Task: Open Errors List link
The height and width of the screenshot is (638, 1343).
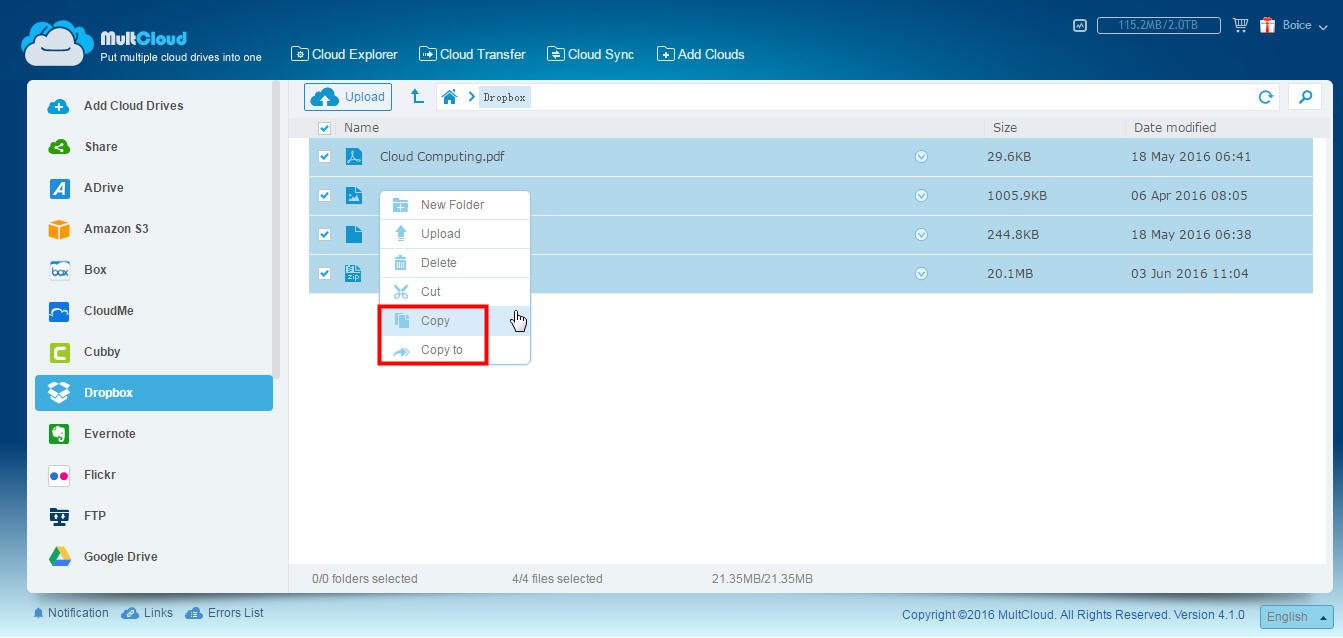Action: tap(224, 613)
